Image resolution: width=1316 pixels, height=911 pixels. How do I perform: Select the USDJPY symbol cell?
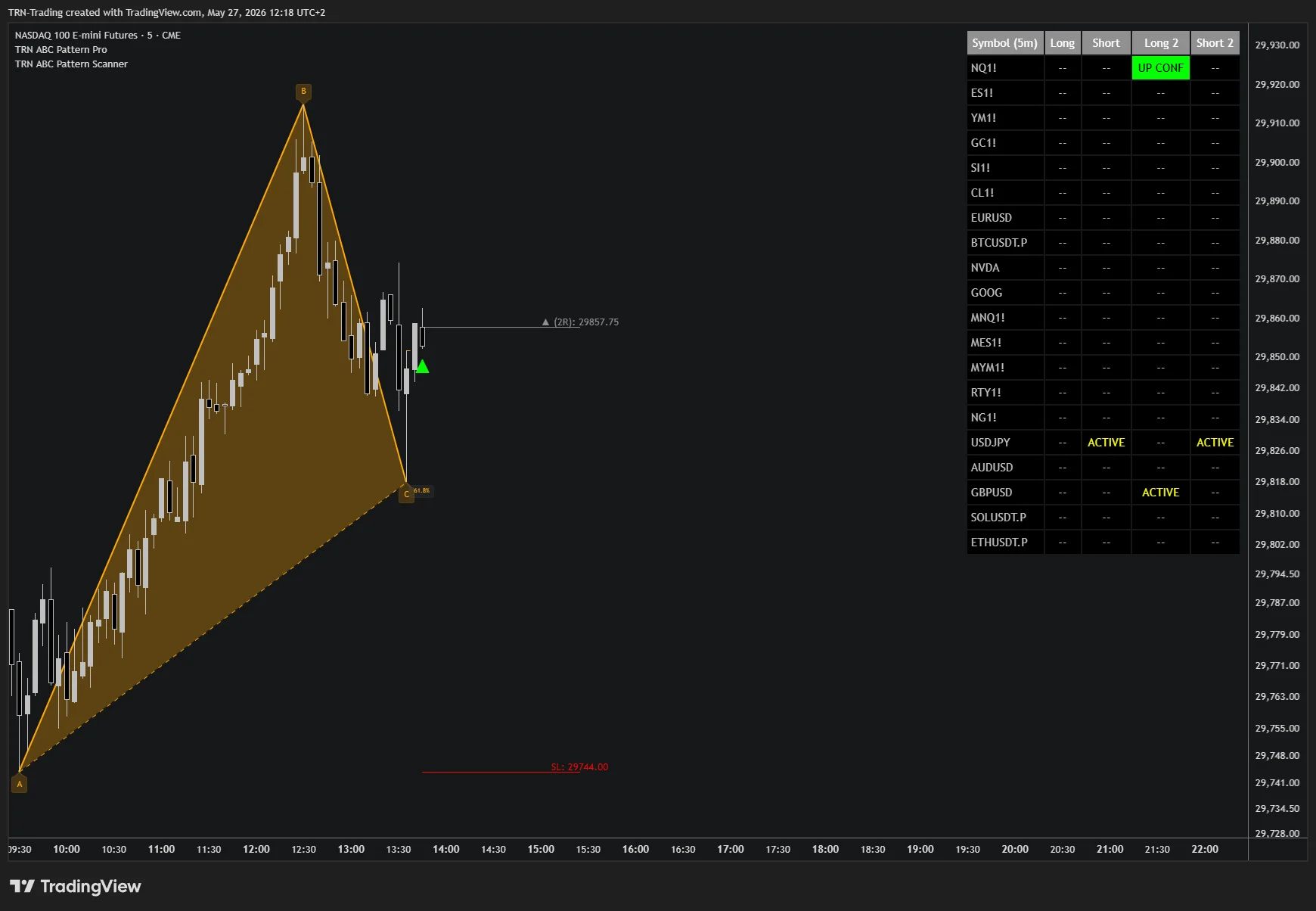pyautogui.click(x=1005, y=443)
